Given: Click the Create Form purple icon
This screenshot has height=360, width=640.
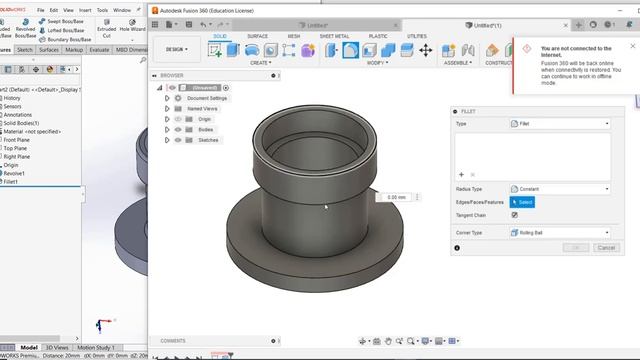Looking at the screenshot, I should tap(308, 50).
